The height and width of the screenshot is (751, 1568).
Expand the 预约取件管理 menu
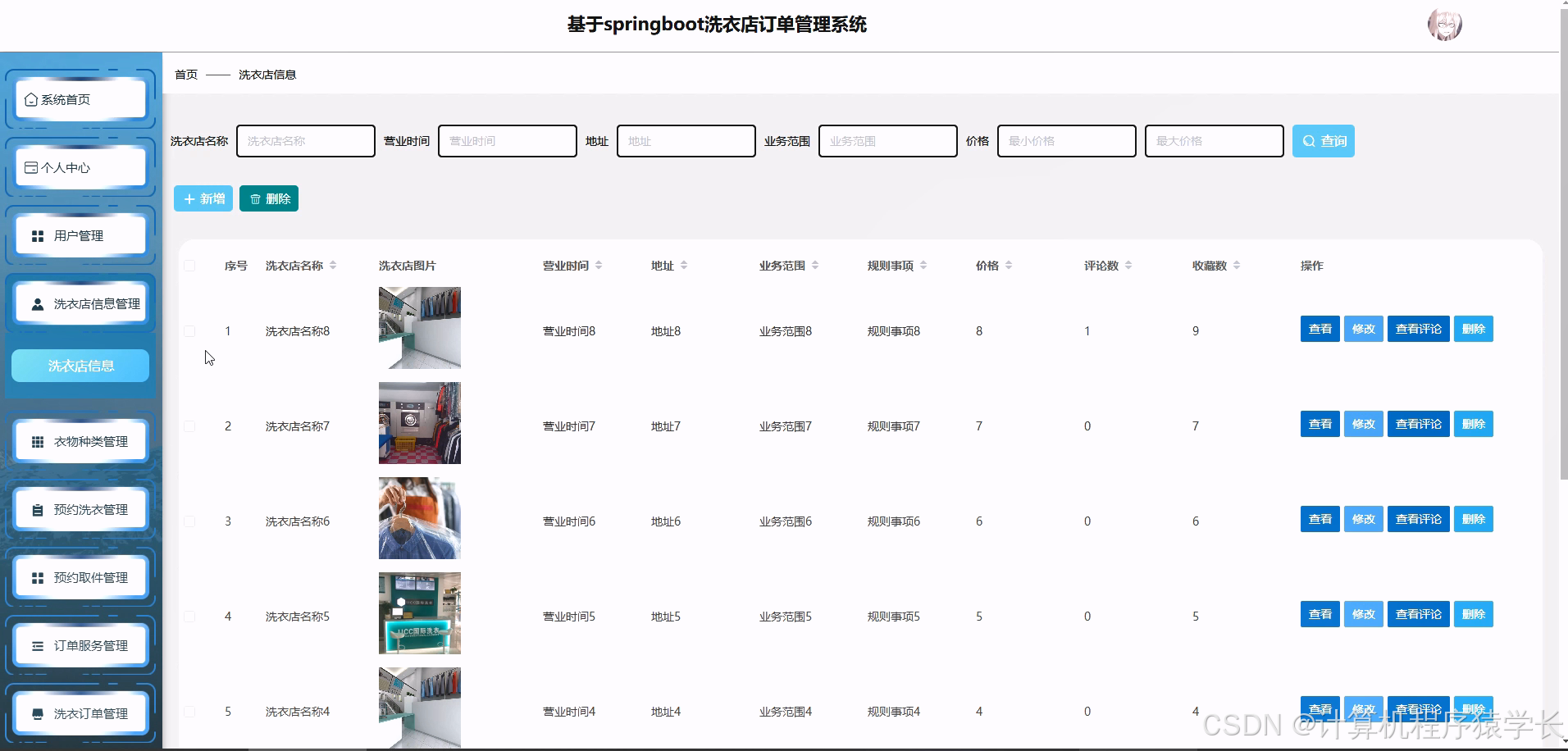[80, 578]
